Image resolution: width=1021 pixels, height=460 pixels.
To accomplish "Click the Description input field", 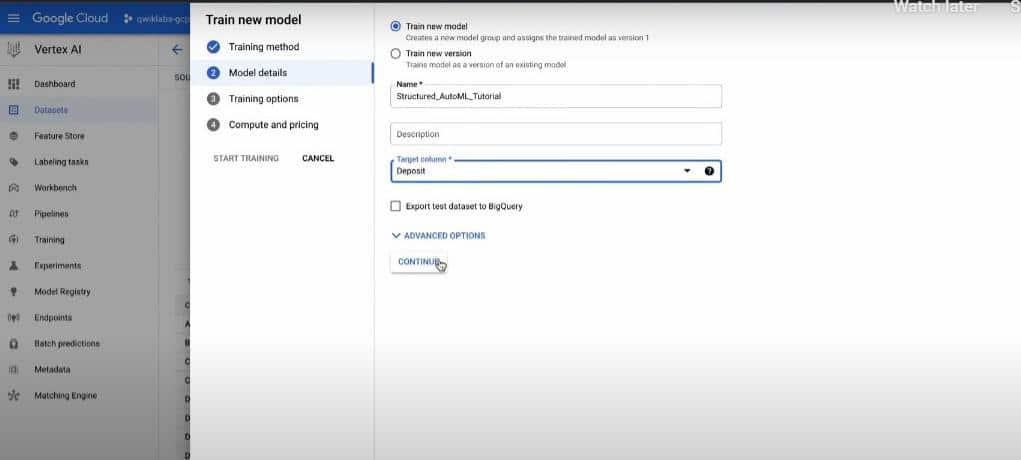I will (x=555, y=134).
